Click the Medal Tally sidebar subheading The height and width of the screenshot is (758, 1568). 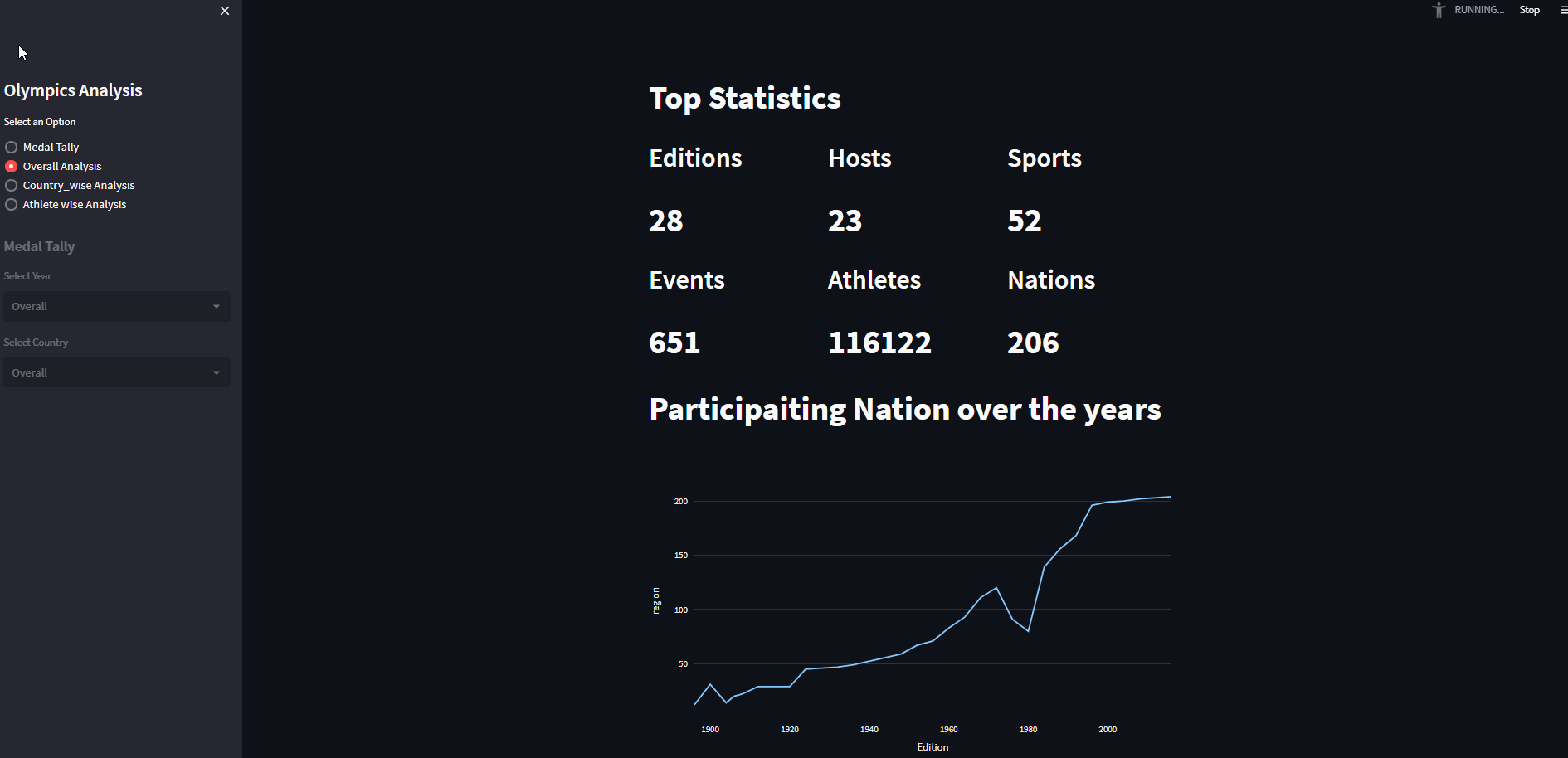click(39, 246)
